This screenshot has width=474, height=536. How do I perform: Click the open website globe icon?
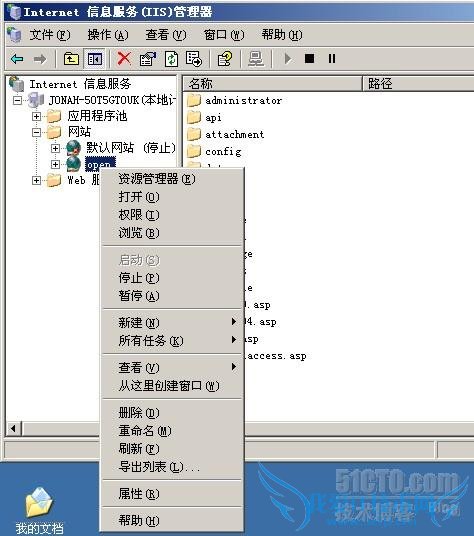73,164
